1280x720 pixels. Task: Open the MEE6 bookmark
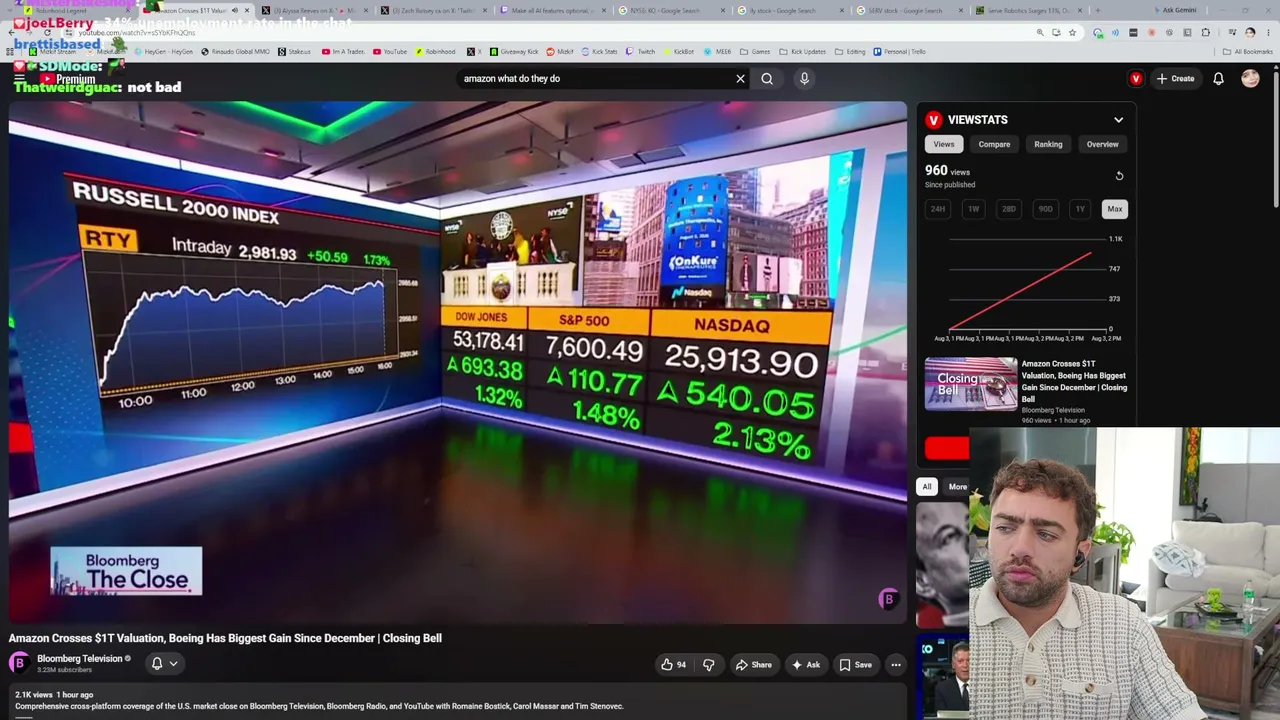pyautogui.click(x=716, y=52)
